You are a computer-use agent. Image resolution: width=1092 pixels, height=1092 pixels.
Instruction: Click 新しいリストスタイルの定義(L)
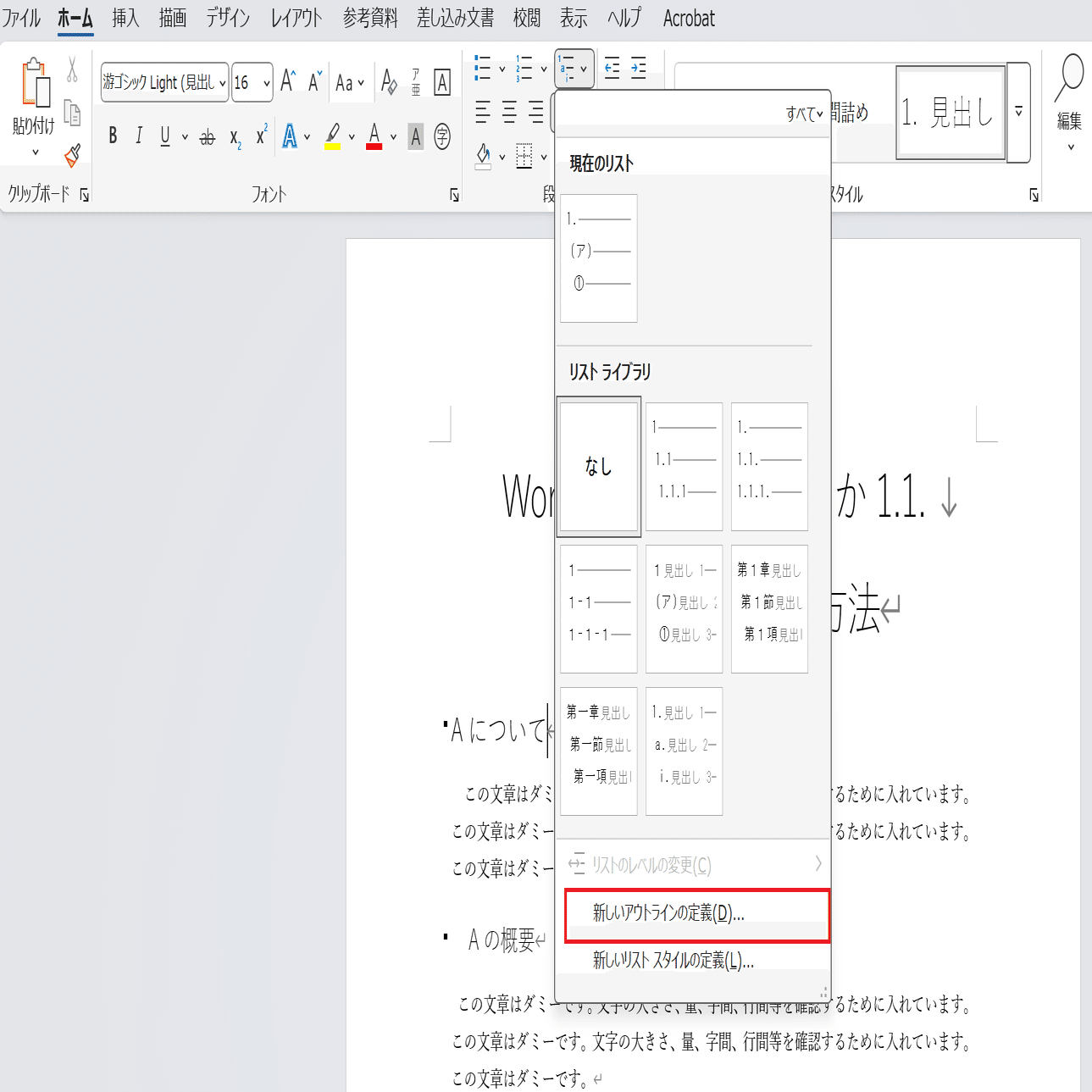pos(673,960)
